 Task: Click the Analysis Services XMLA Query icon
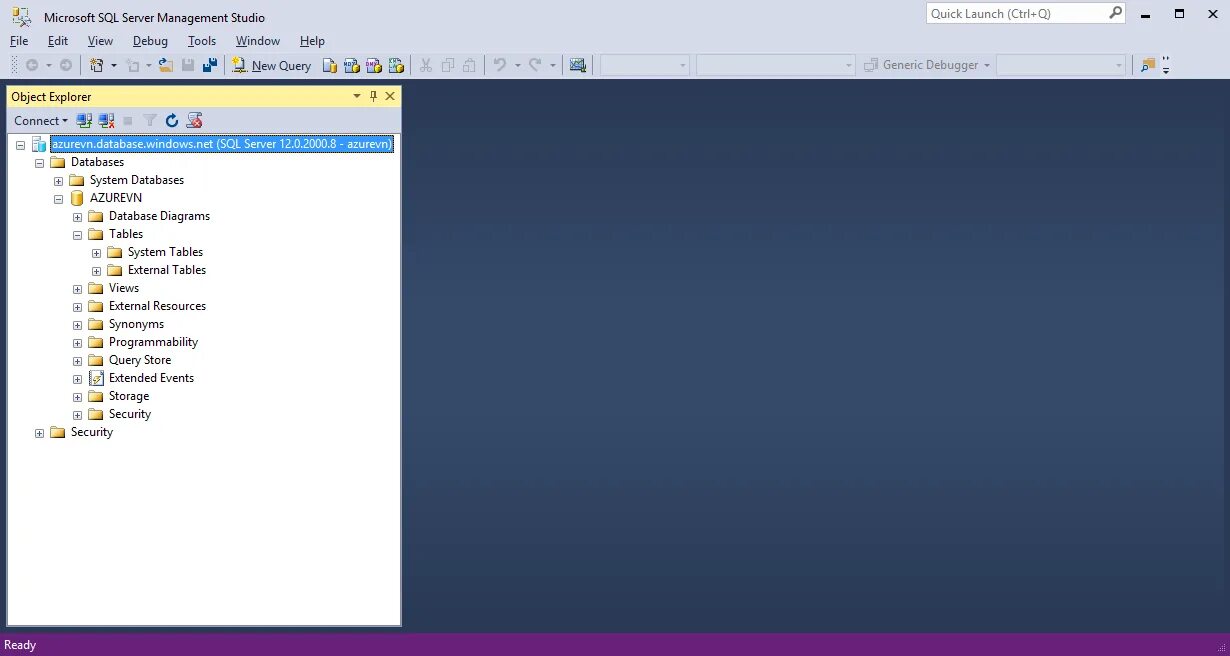pos(396,65)
